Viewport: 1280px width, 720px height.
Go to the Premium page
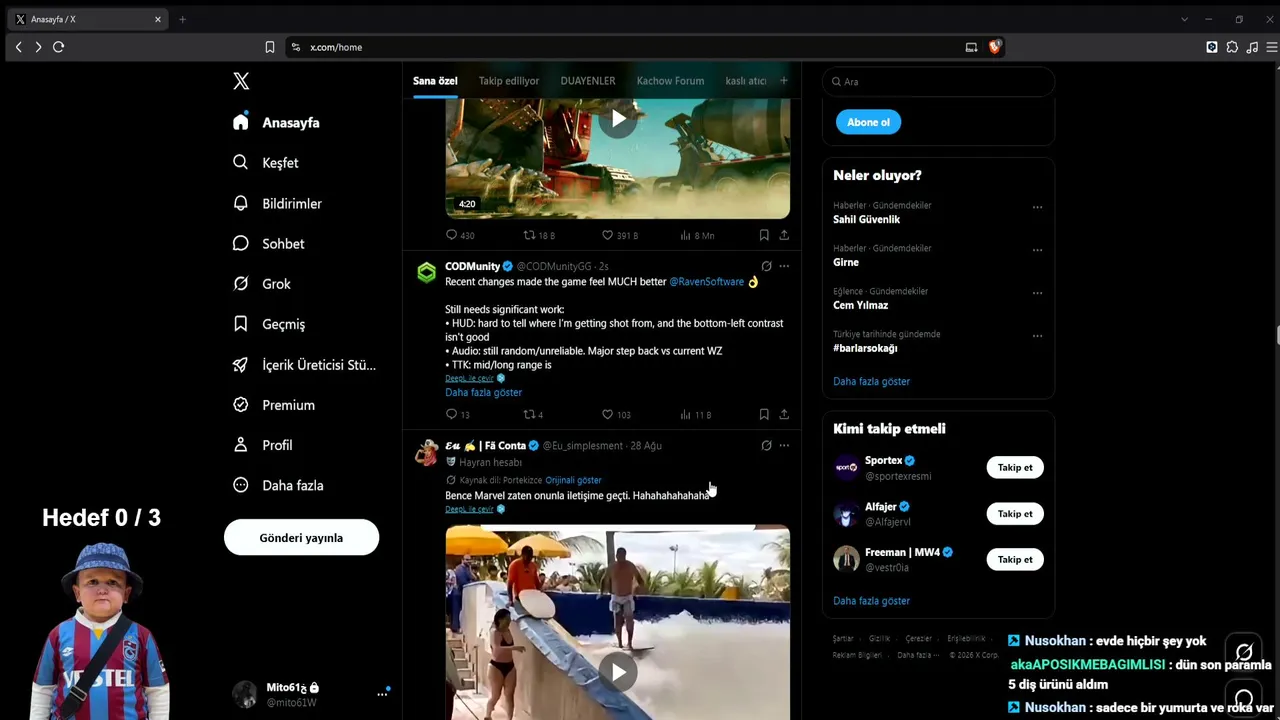(x=273, y=405)
